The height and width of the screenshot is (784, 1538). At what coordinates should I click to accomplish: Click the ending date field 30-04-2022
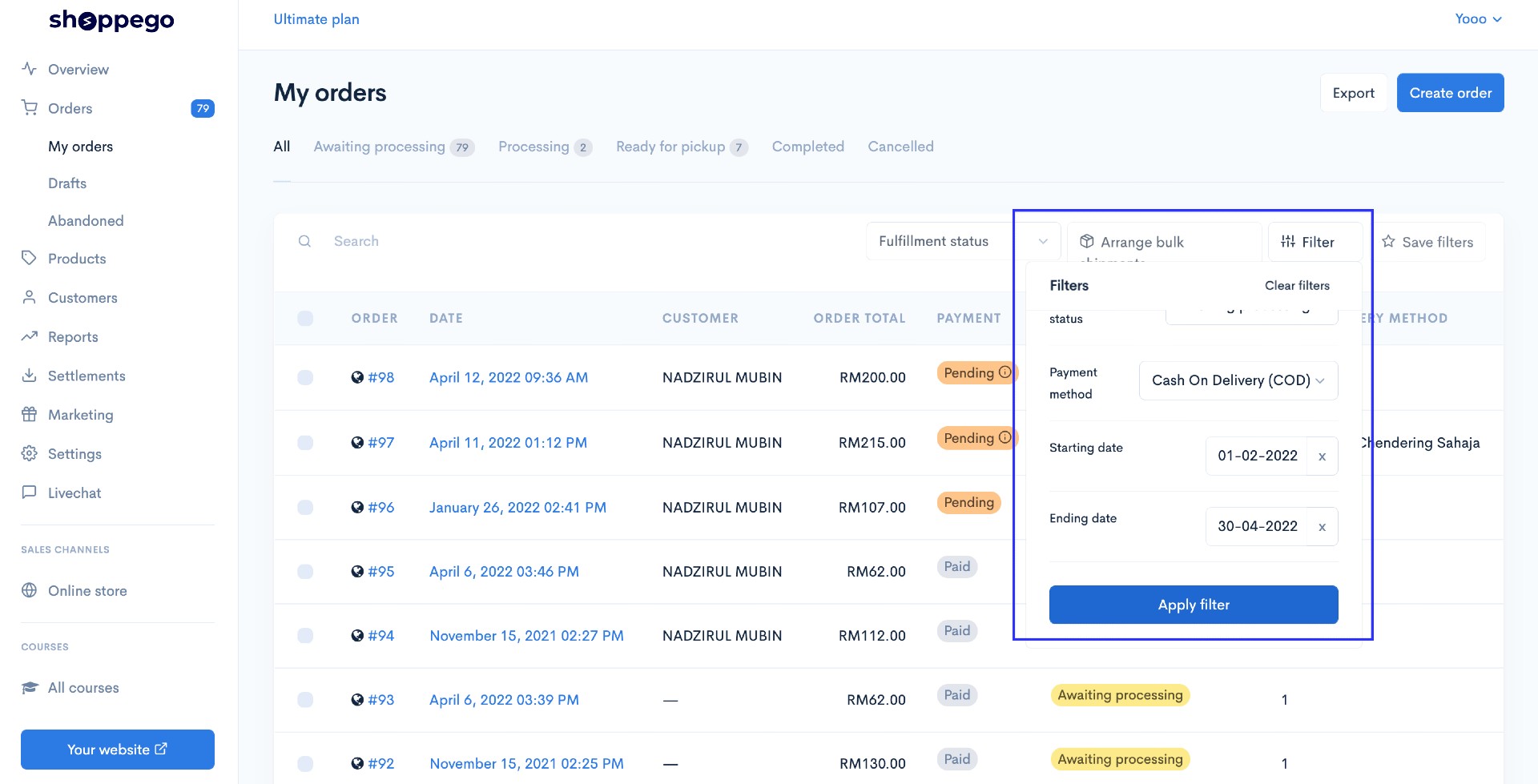pyautogui.click(x=1256, y=526)
